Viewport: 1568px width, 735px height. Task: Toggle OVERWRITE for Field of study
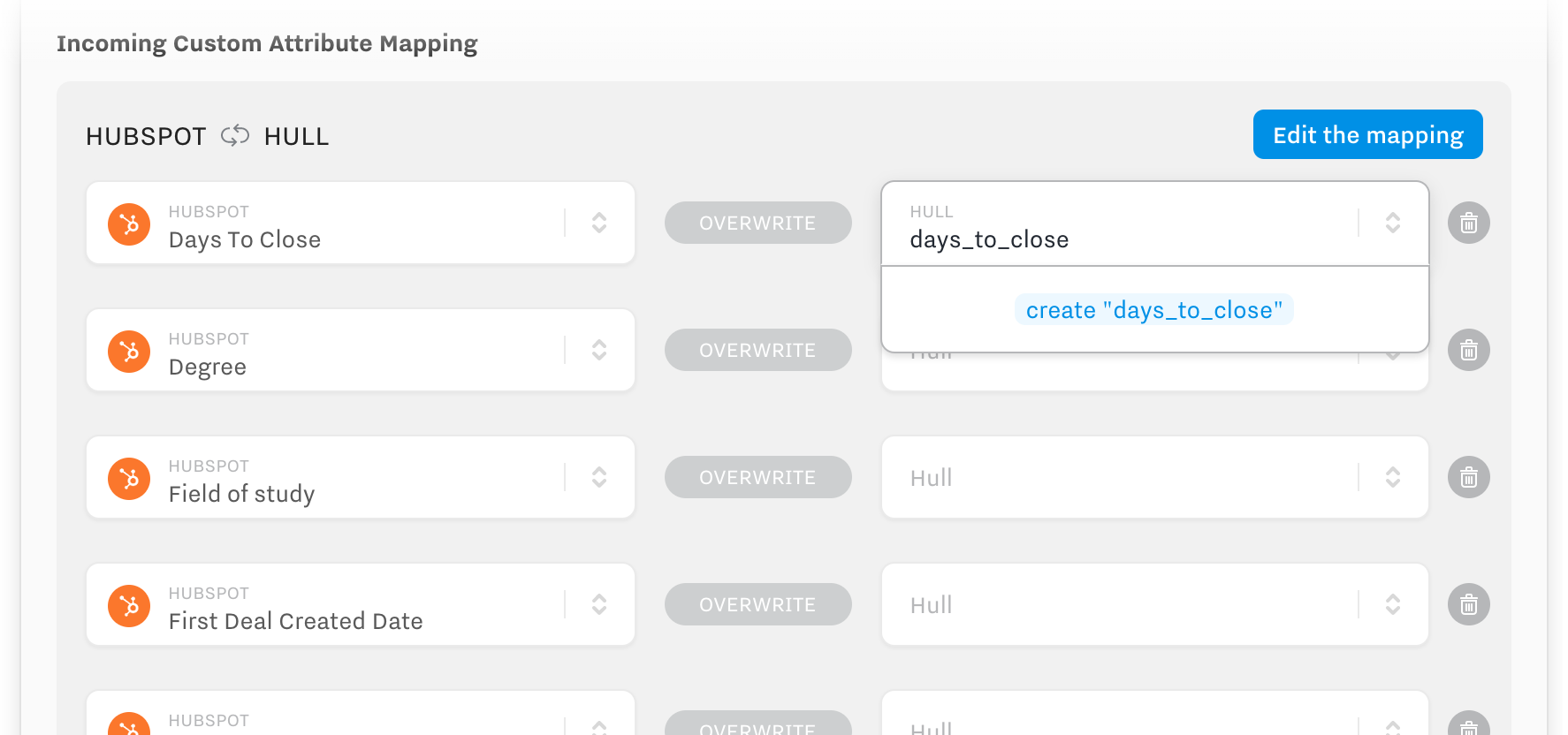pyautogui.click(x=757, y=477)
